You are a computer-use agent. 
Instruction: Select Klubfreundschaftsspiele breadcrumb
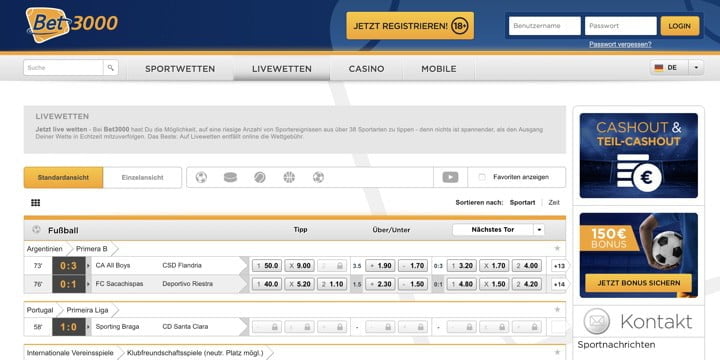point(195,353)
